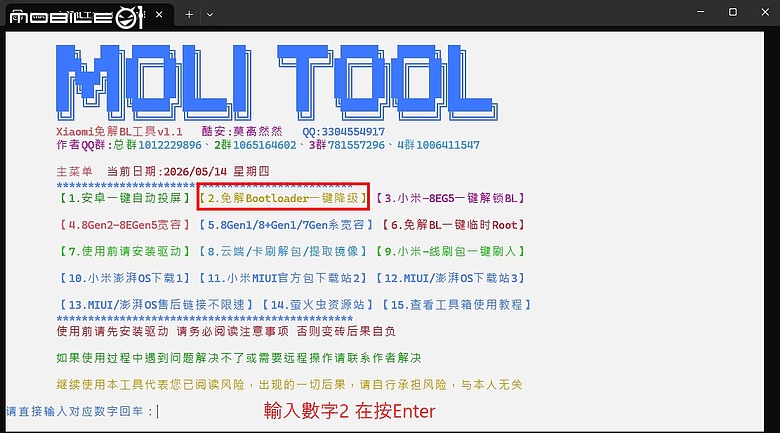This screenshot has height=433, width=780.
Task: Click menu entry 15.查看工具箱使用教程
Action: [456, 305]
